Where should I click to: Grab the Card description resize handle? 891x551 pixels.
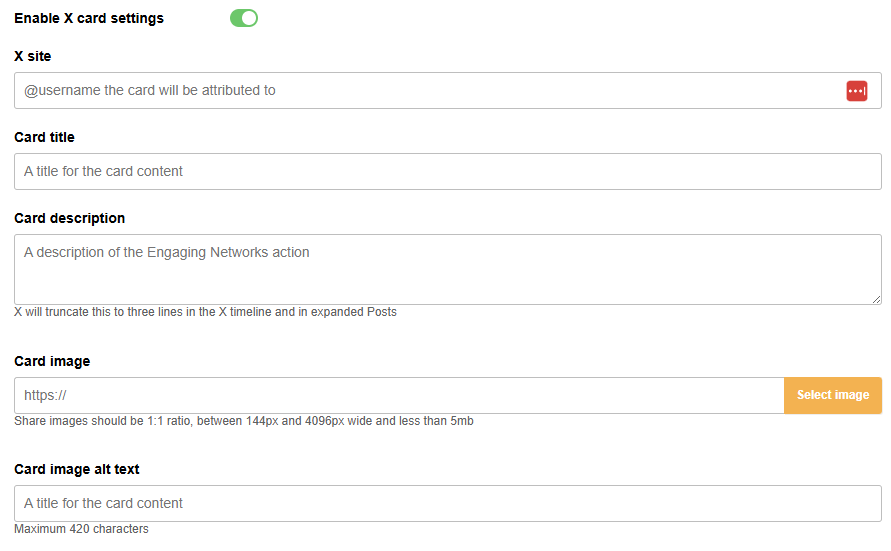(876, 299)
